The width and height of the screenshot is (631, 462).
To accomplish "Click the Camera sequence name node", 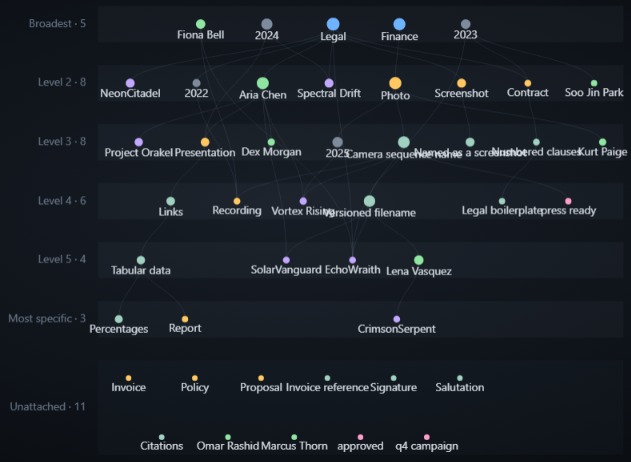I will pos(404,142).
